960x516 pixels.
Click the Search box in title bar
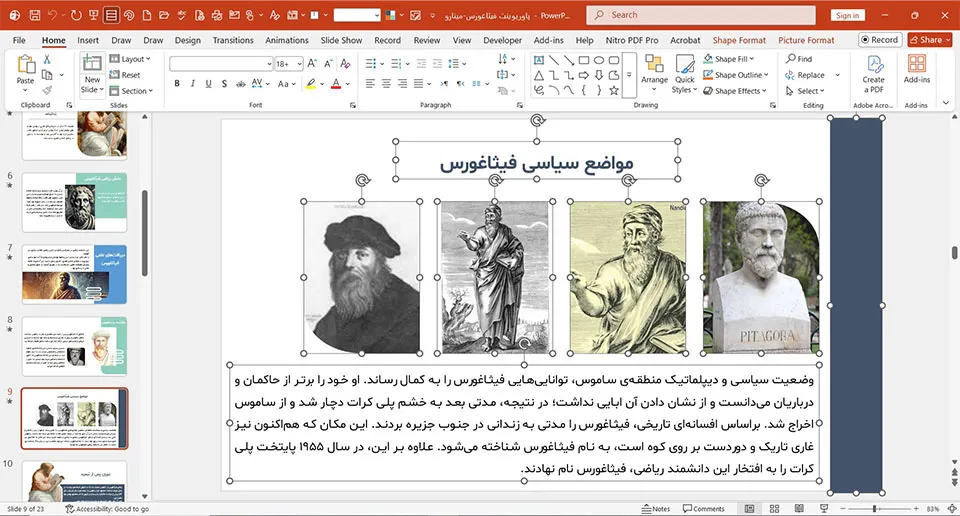click(x=700, y=15)
